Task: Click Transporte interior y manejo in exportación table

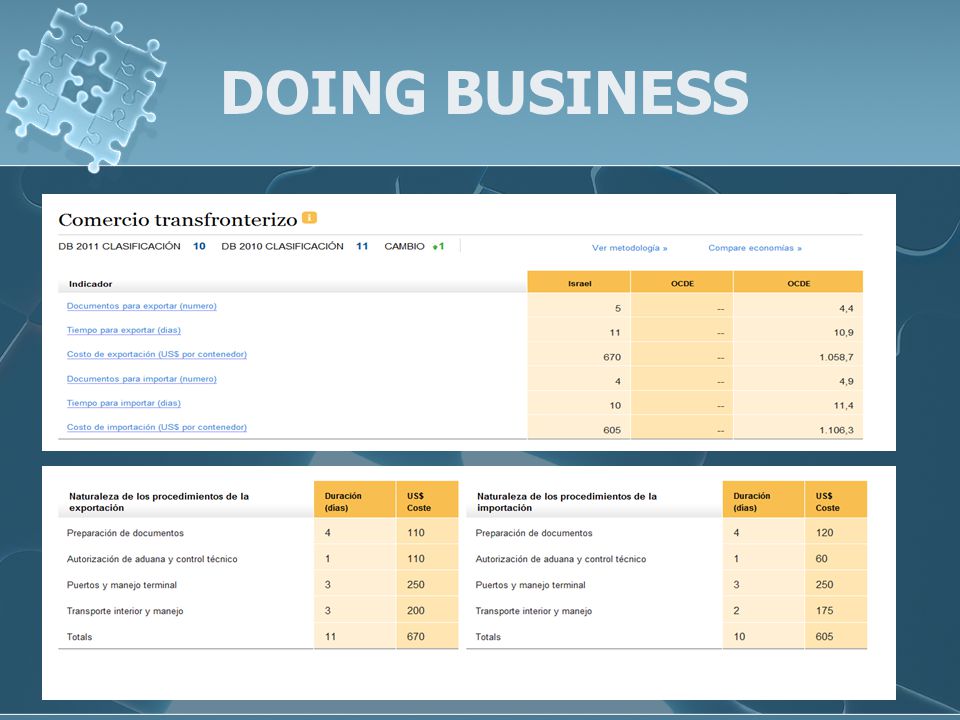Action: click(125, 611)
